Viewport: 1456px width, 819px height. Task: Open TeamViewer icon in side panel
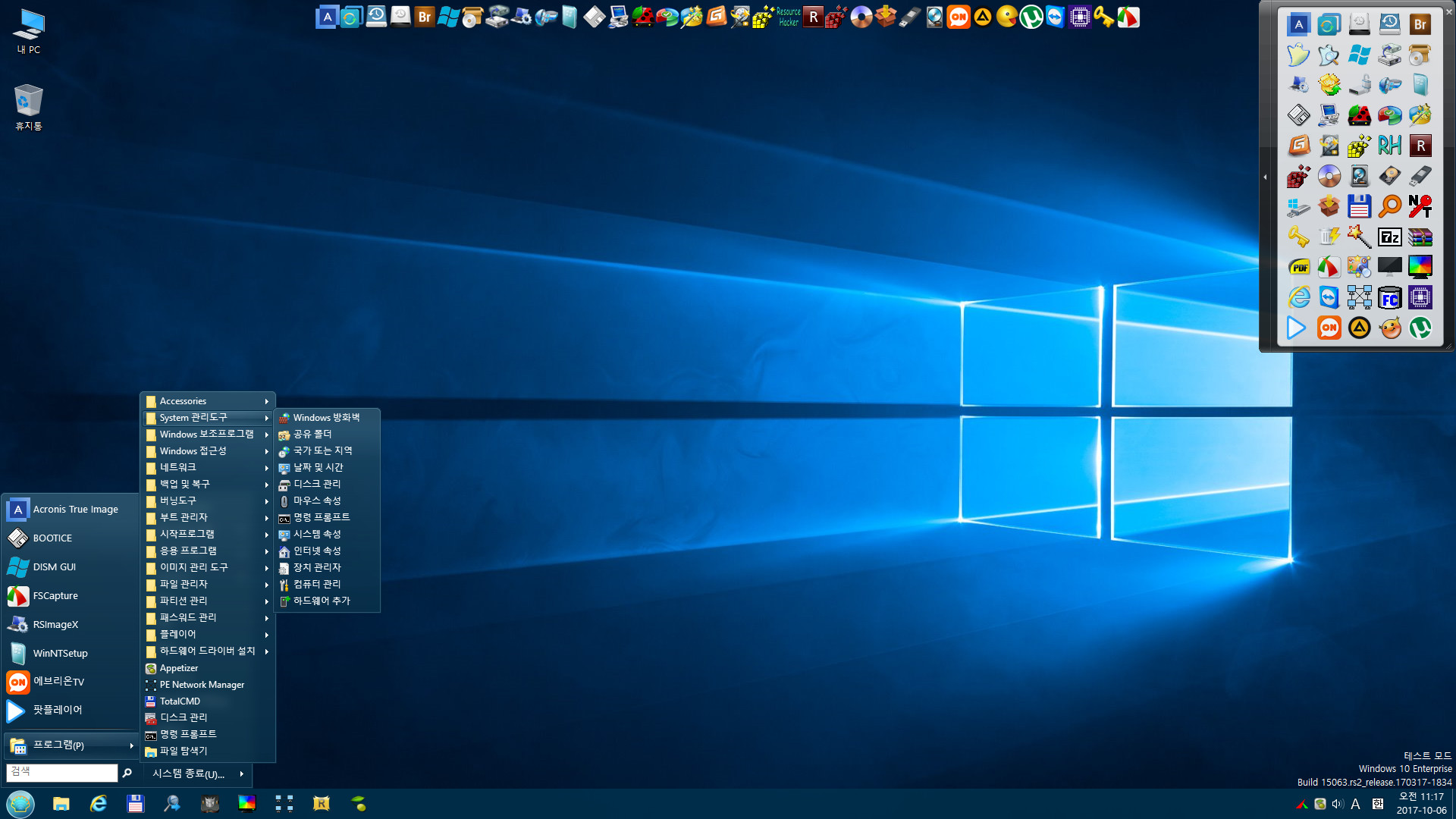pos(1329,298)
